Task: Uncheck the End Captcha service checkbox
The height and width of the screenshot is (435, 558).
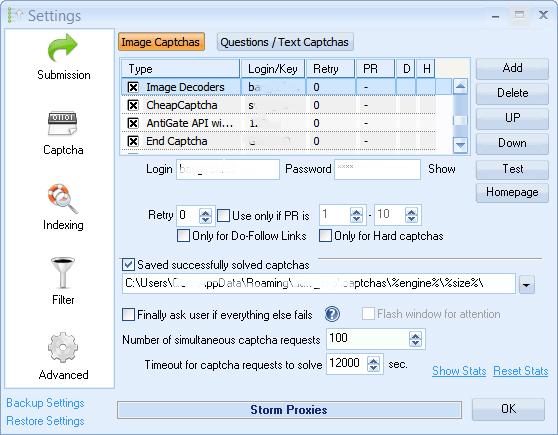Action: [x=133, y=141]
